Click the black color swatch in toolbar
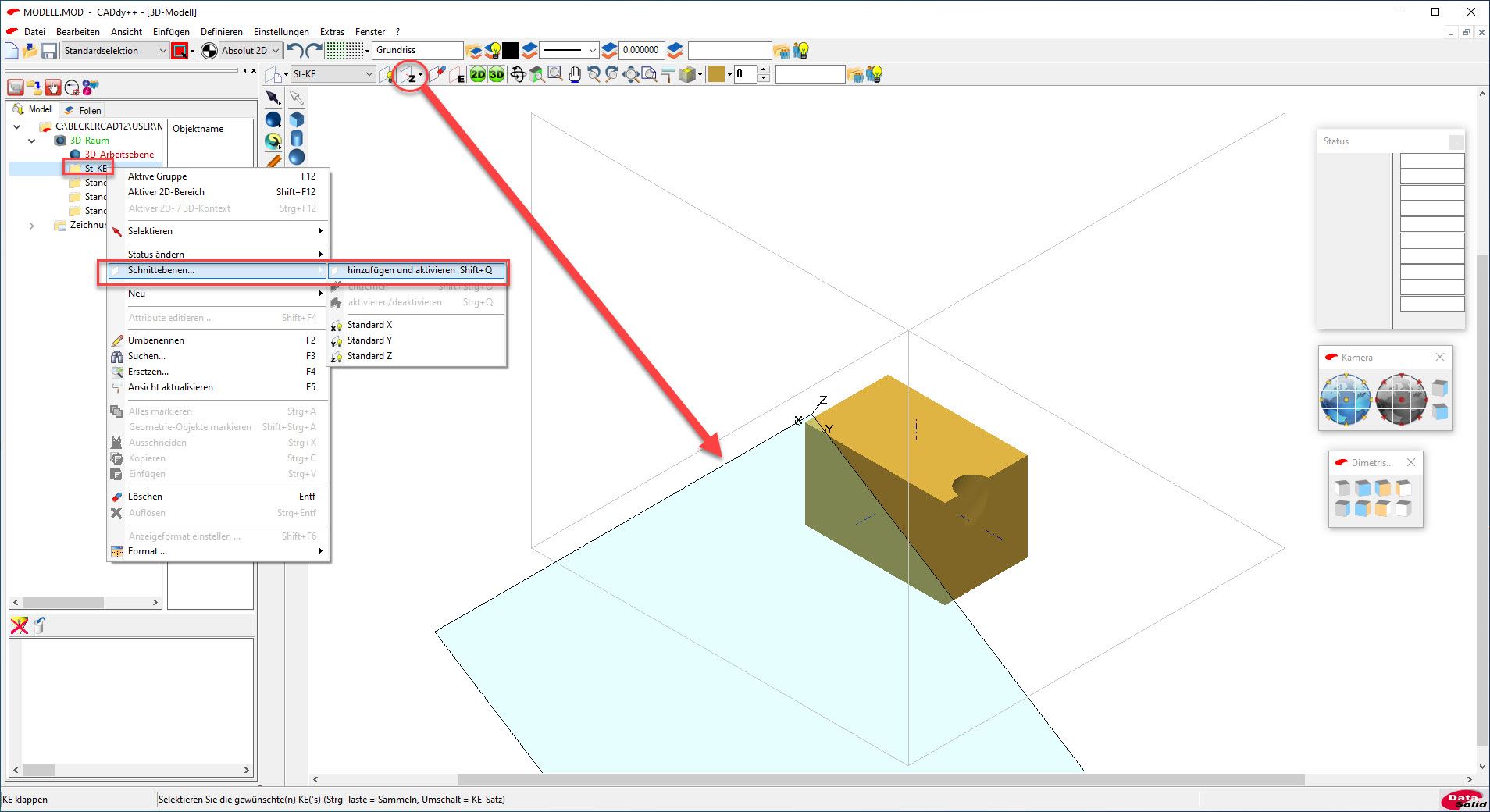 pos(511,50)
